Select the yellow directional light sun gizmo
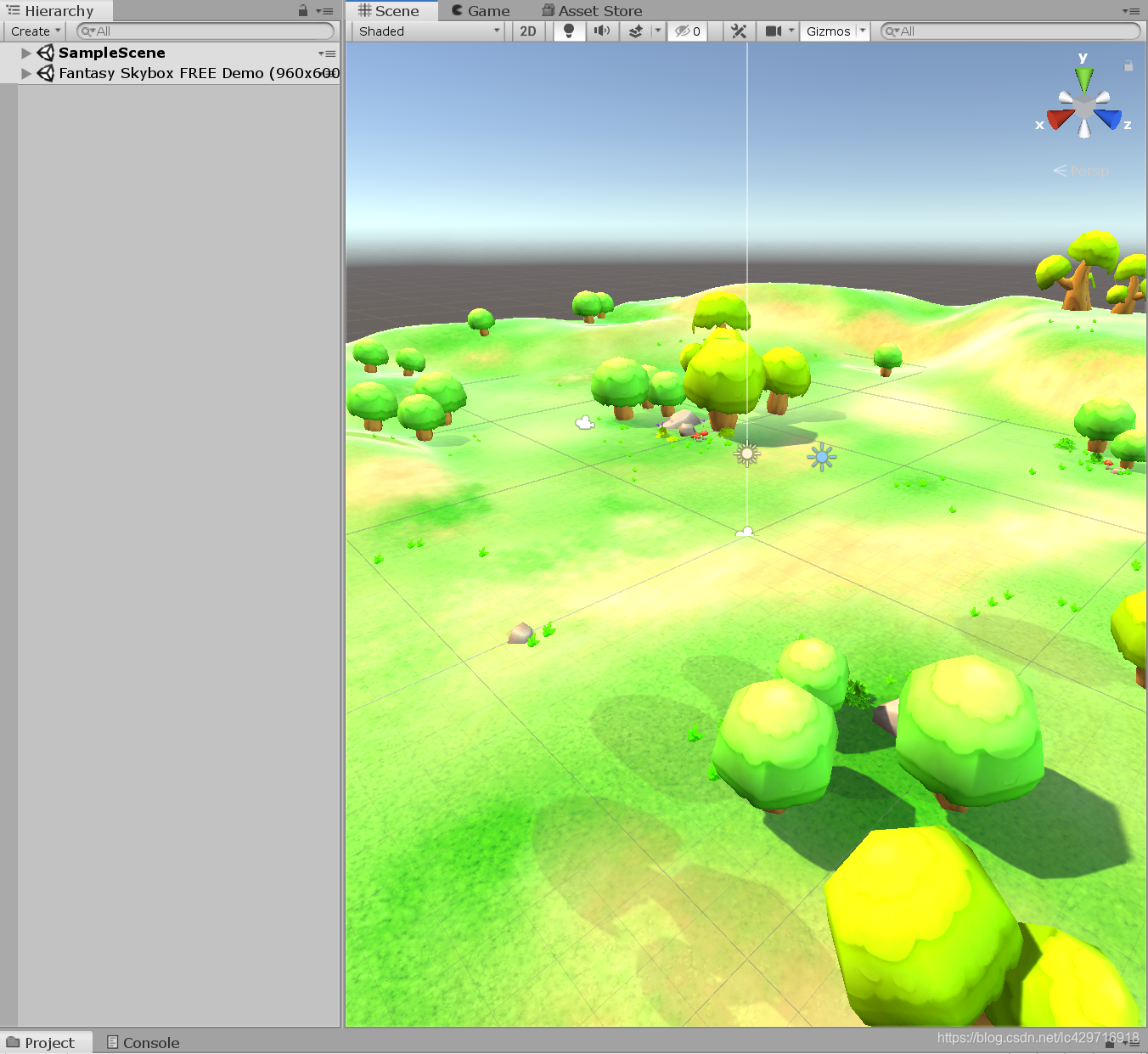 coord(747,454)
